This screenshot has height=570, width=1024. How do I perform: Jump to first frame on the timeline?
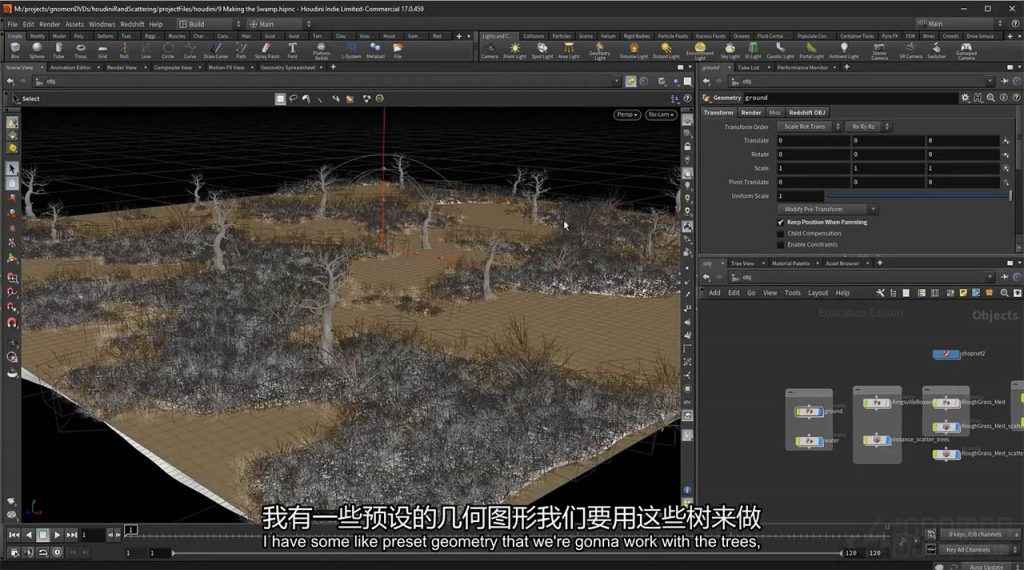tap(14, 535)
